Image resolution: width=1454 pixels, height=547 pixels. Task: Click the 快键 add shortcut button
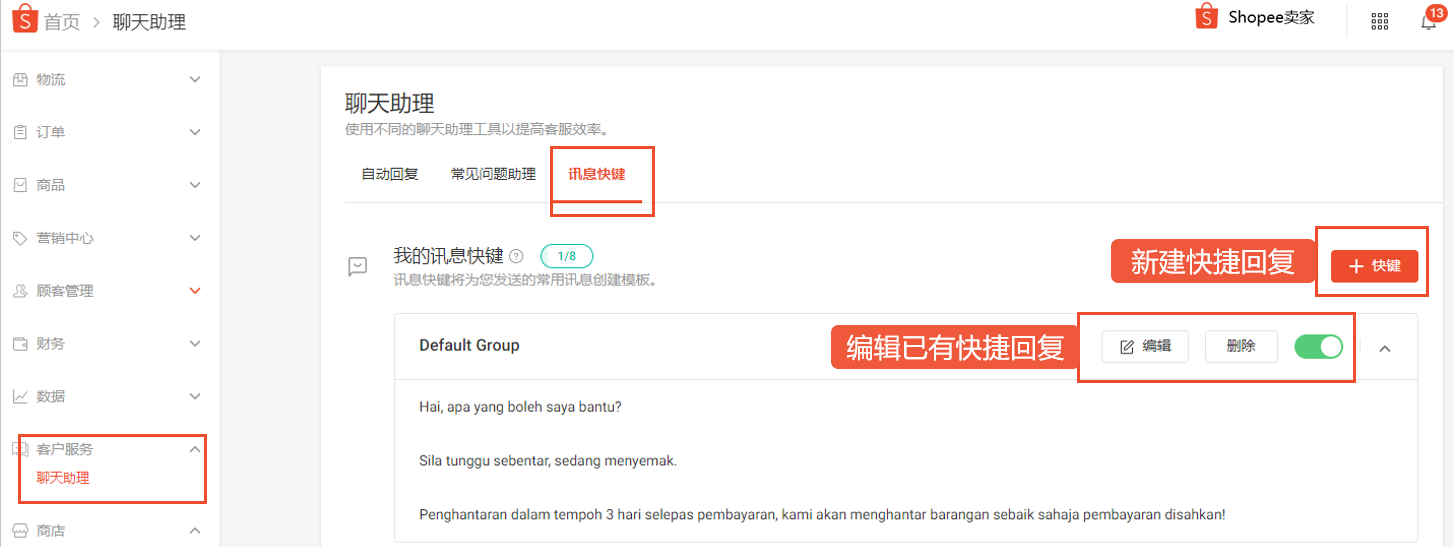point(1374,266)
